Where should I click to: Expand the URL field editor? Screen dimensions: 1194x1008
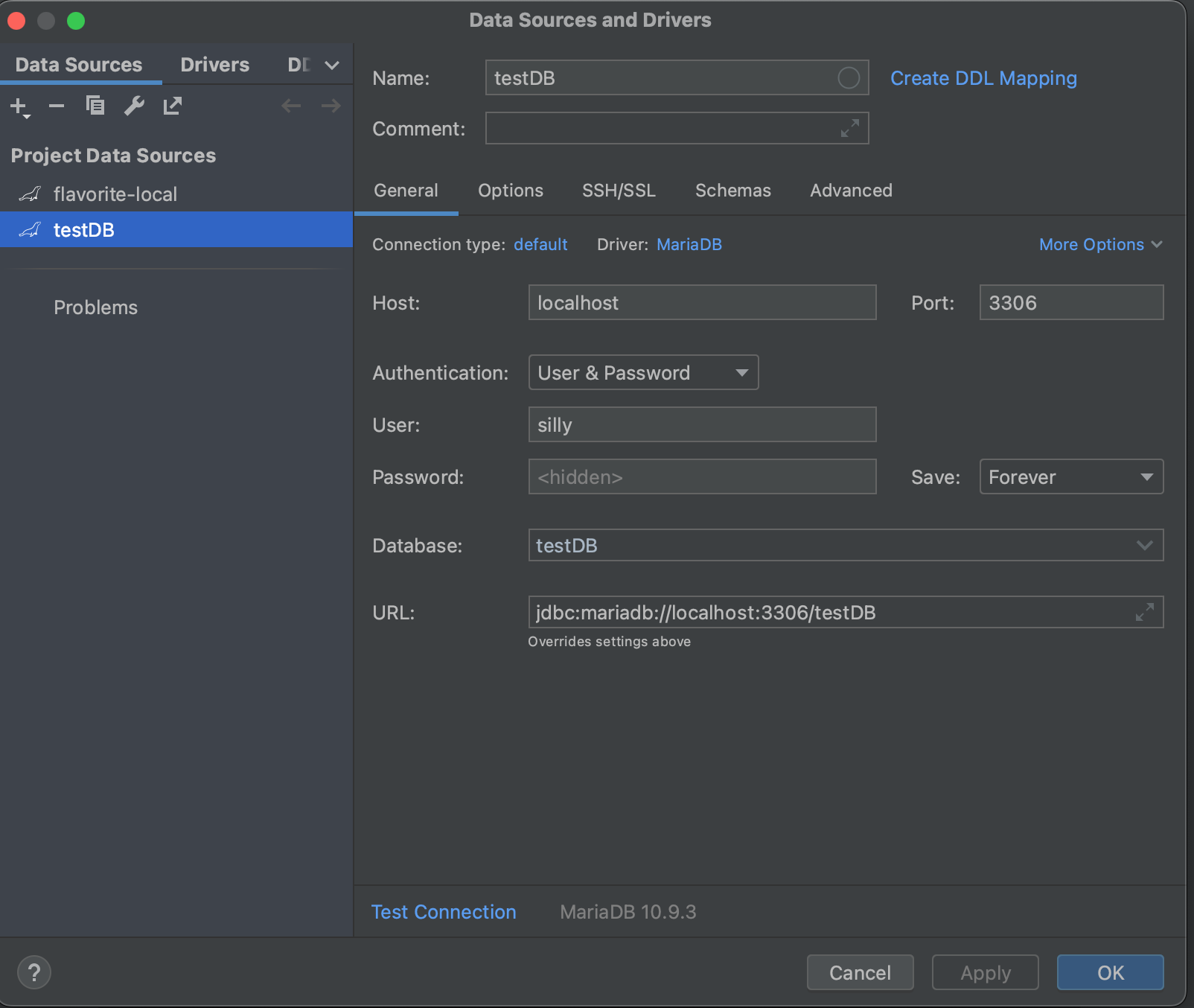(x=1145, y=612)
